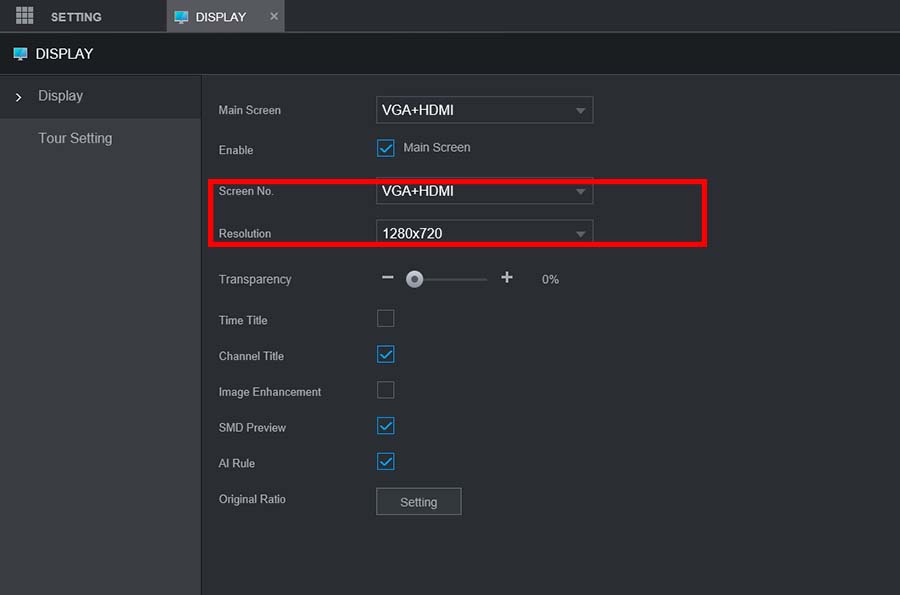The width and height of the screenshot is (900, 595).
Task: Click the monitor icon in the DISPLAY header
Action: (20, 53)
